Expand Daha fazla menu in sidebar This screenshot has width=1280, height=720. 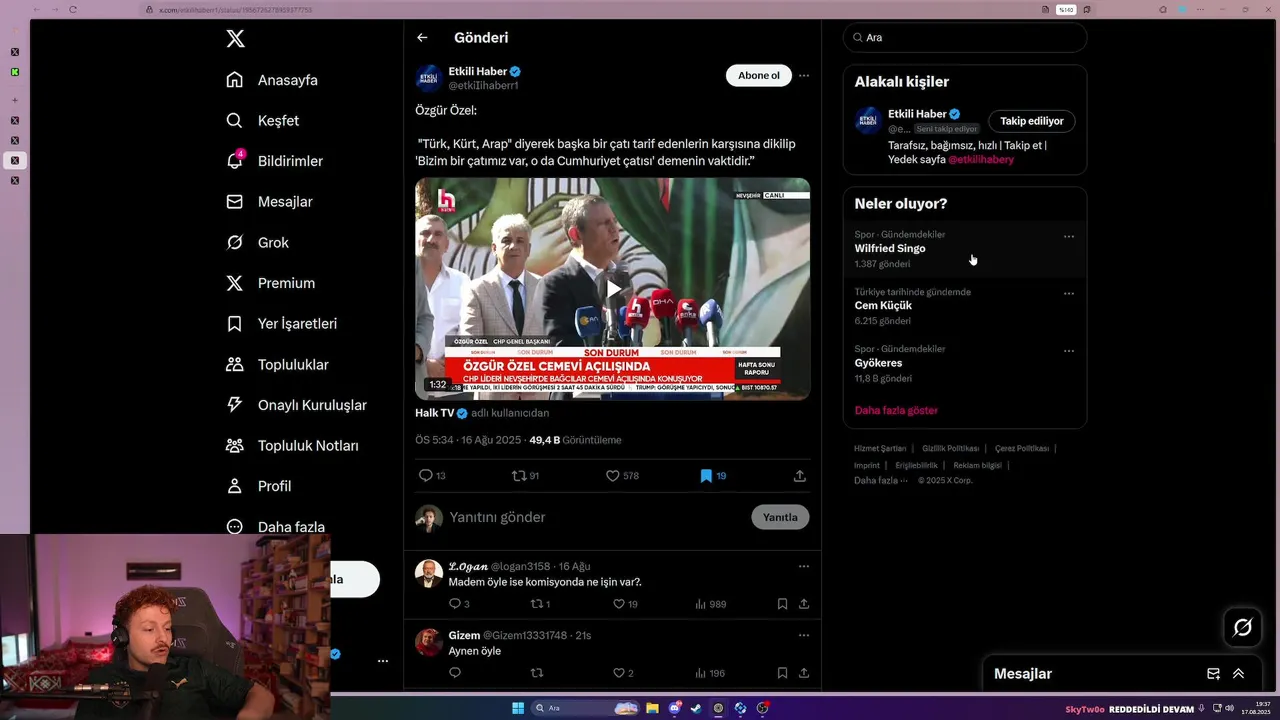click(276, 527)
